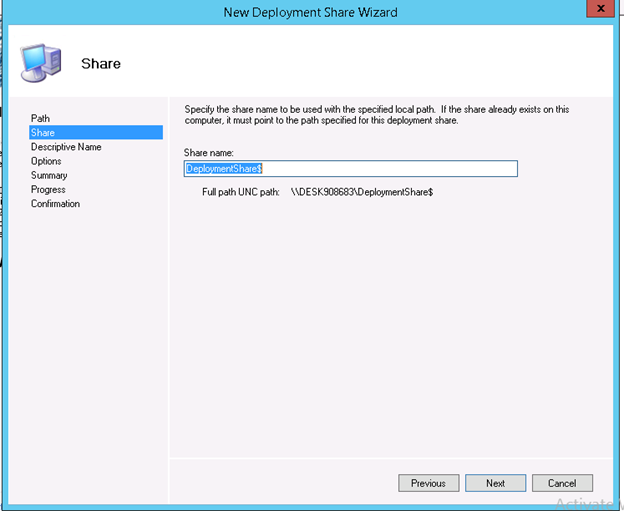Choose the Confirmation step in the sidebar
The image size is (624, 511).
[55, 204]
